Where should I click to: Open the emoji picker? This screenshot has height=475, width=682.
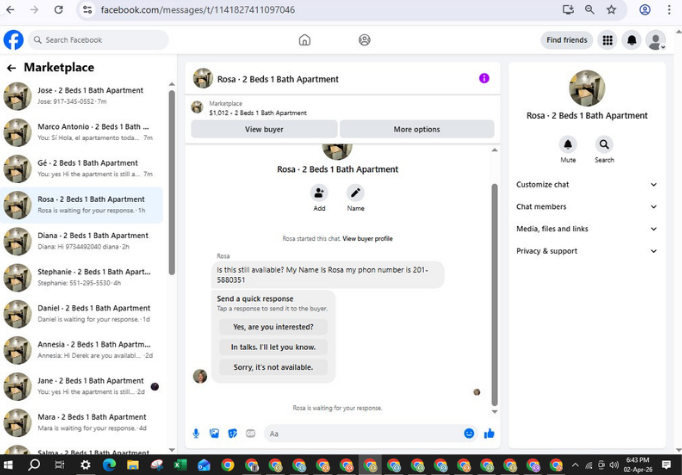pos(469,433)
